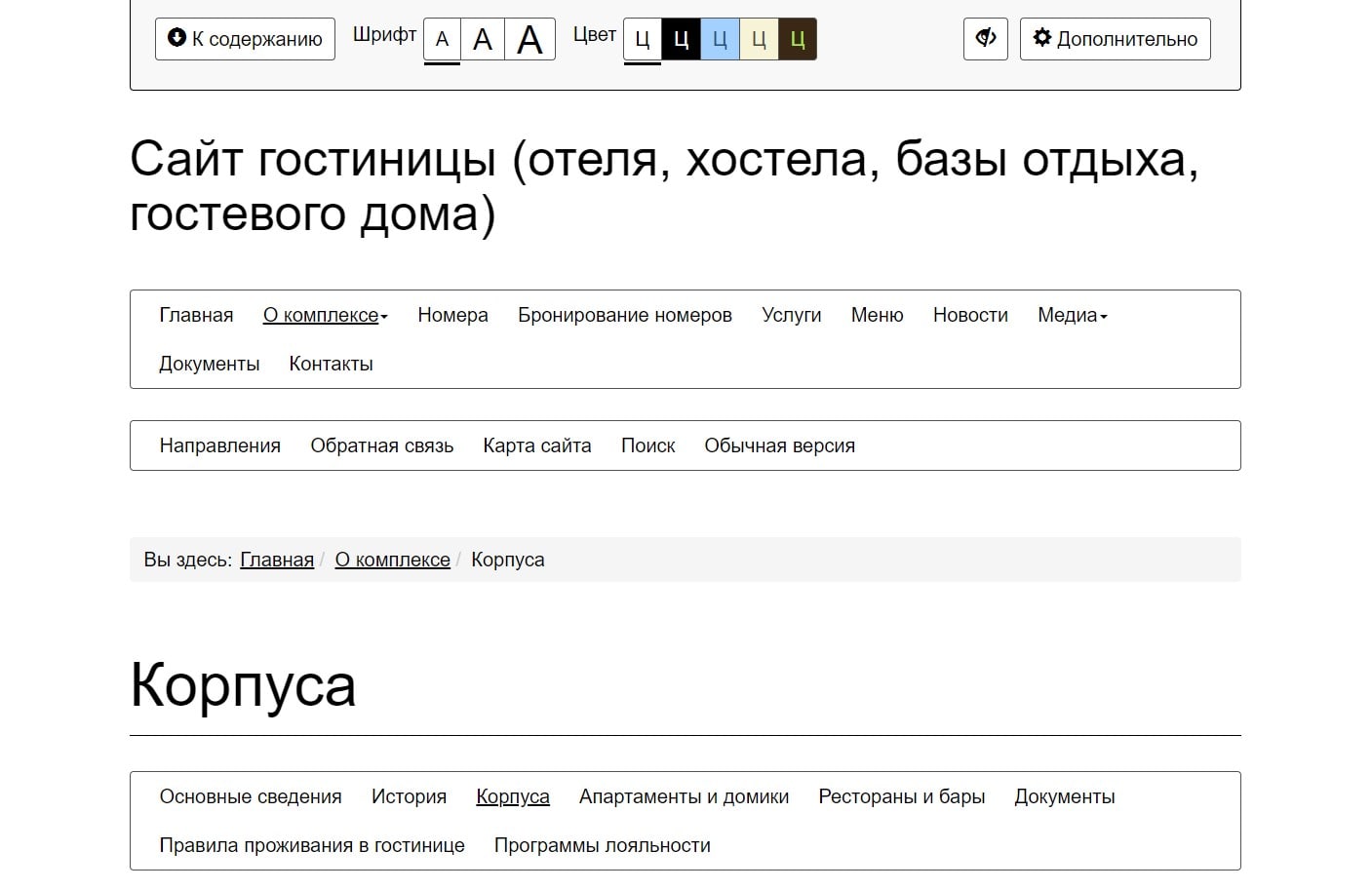Open the Поиск link in secondary menu
The height and width of the screenshot is (890, 1372).
[647, 445]
